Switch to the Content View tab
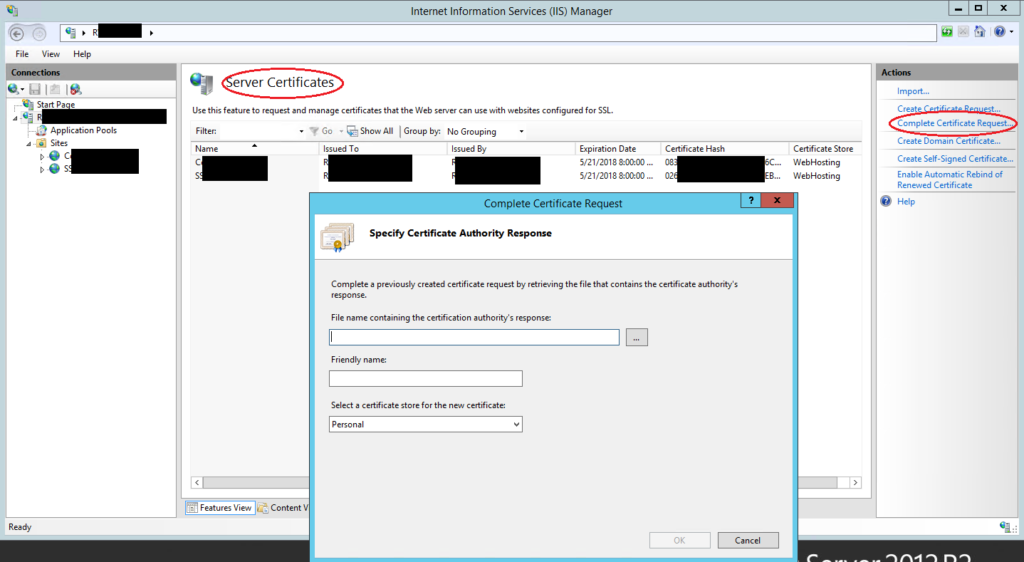 [x=283, y=508]
